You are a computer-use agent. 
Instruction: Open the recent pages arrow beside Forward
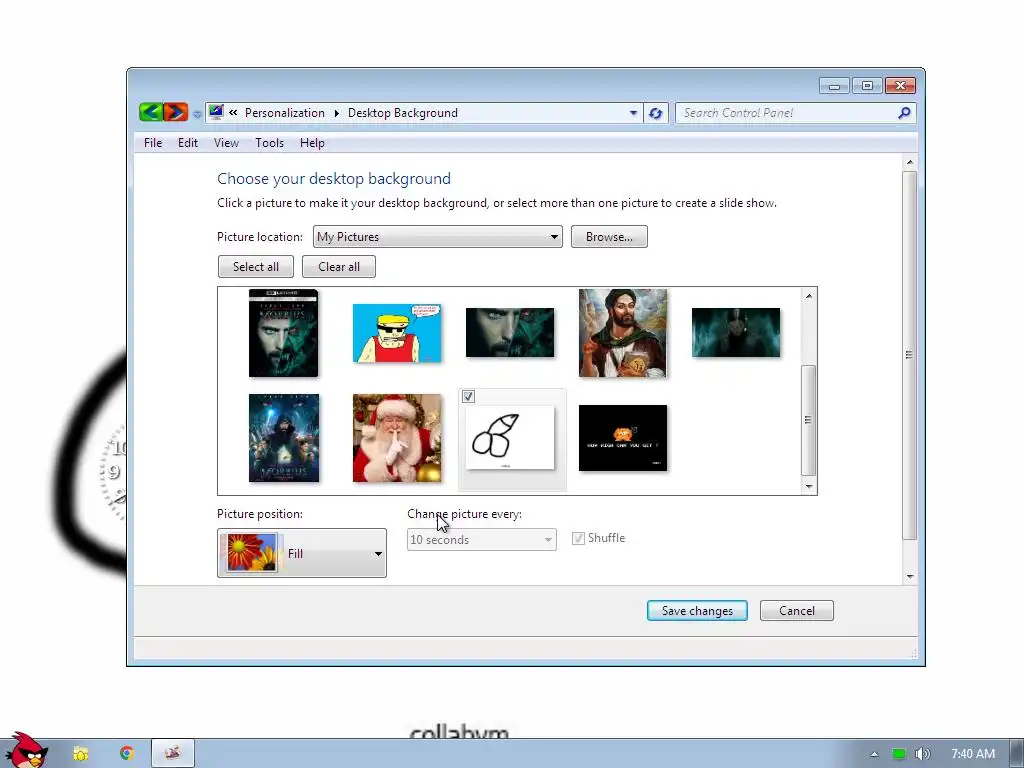click(x=197, y=114)
